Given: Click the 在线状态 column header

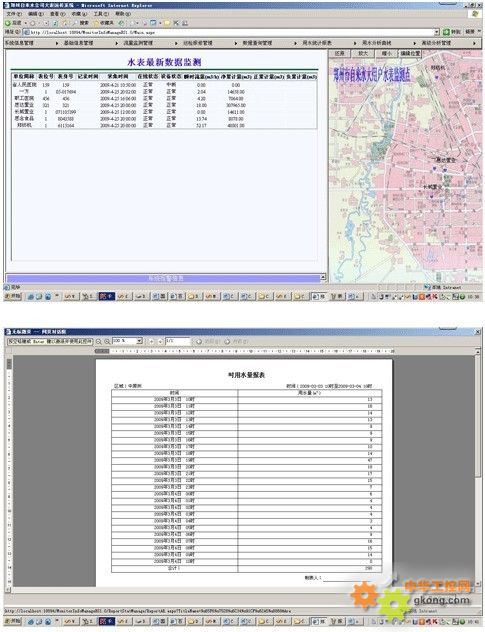Looking at the screenshot, I should tap(148, 76).
